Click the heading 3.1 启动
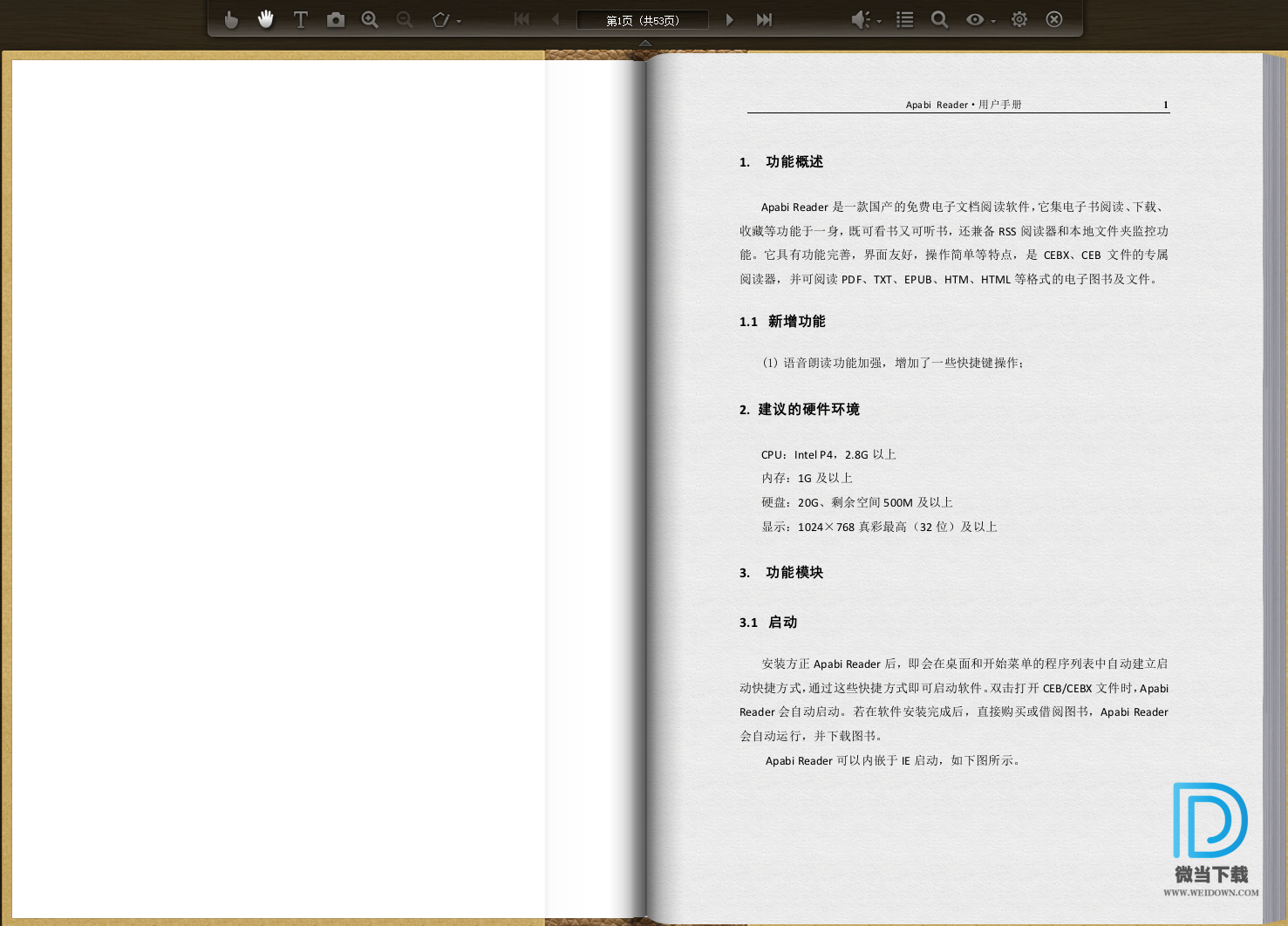Screen dimensions: 1288x926 [768, 623]
